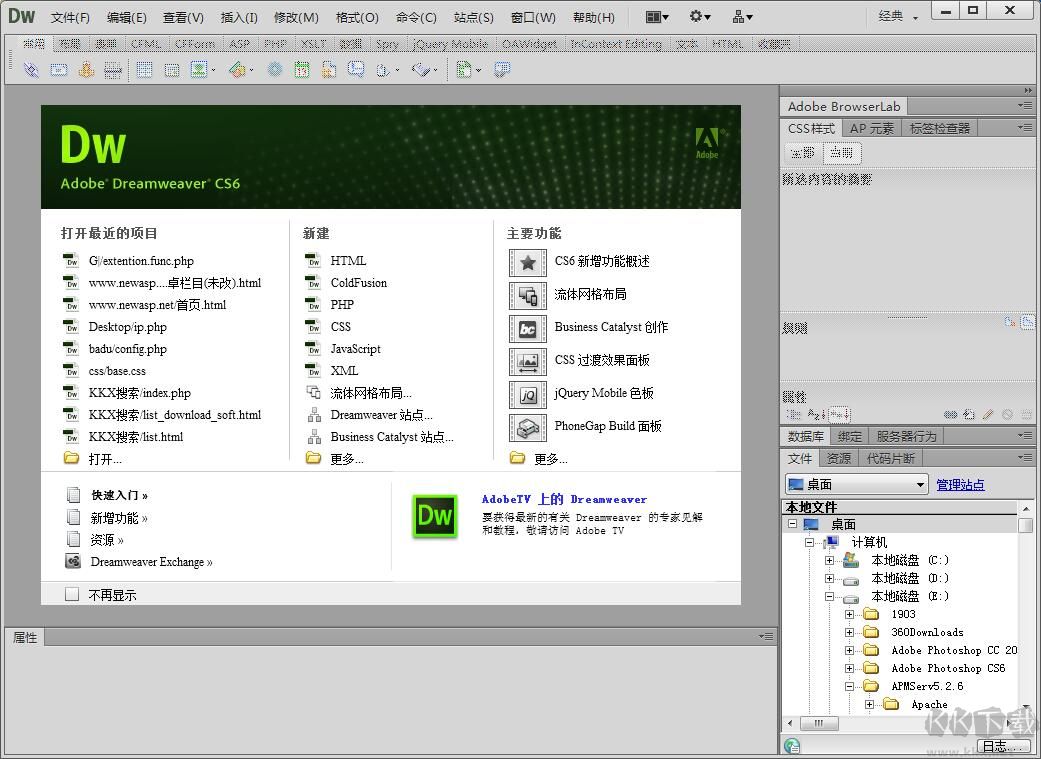Open 管理站点 link
This screenshot has width=1041, height=759.
click(x=959, y=484)
